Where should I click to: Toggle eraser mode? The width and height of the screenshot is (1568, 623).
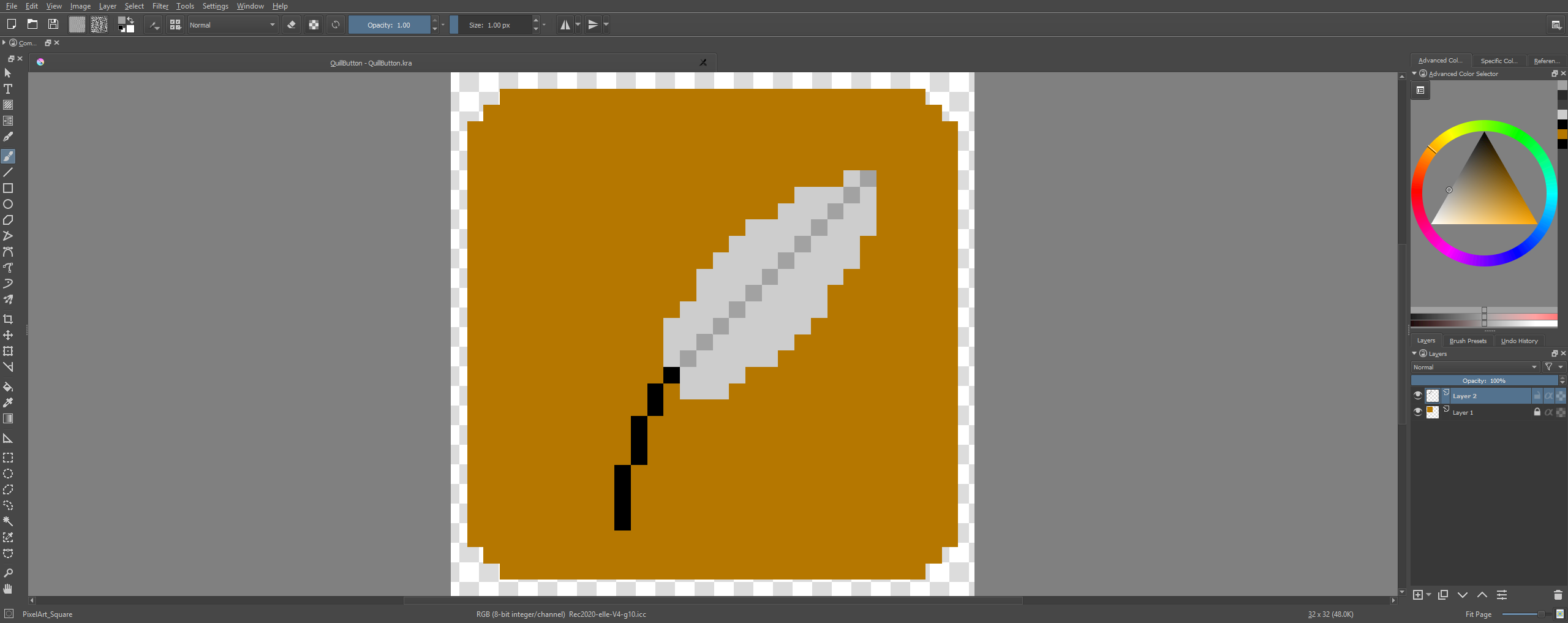click(x=292, y=25)
